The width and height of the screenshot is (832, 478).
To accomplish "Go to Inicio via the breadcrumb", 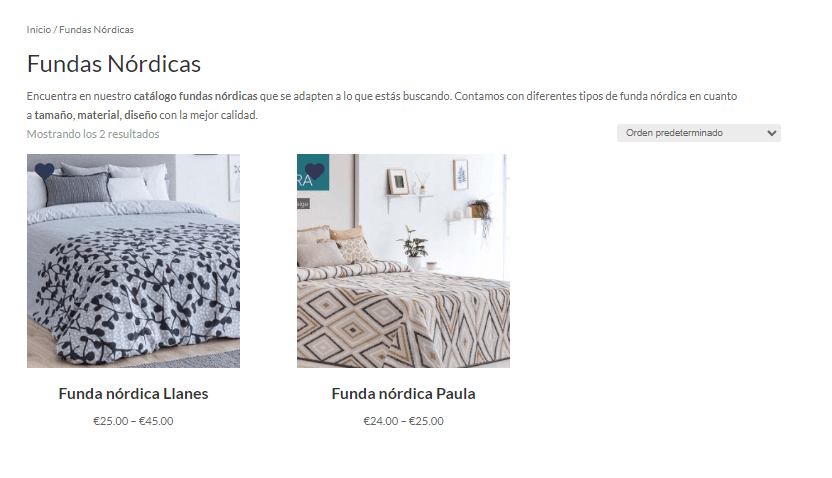I will pyautogui.click(x=39, y=30).
